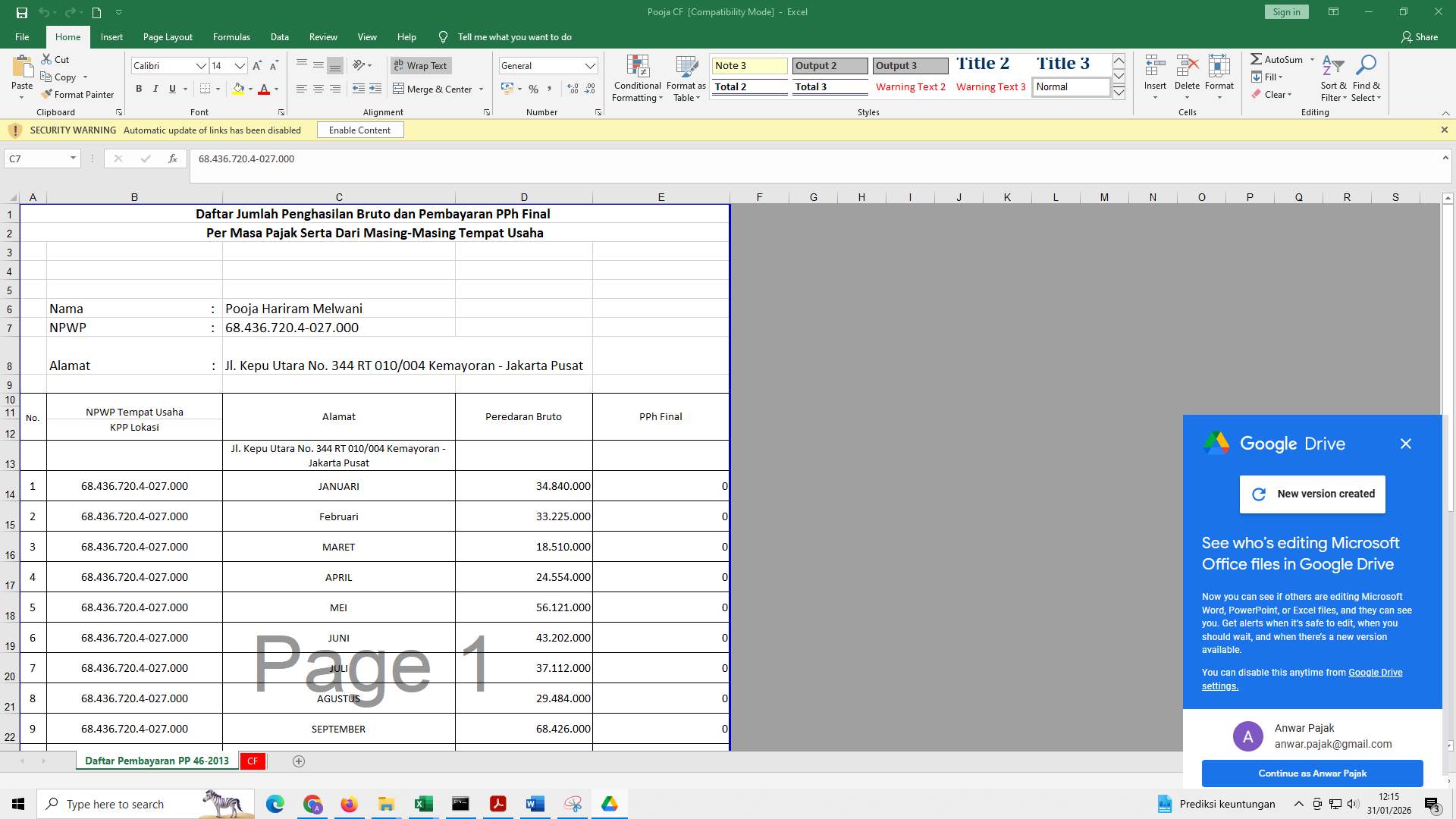Click the Enable Content button
The height and width of the screenshot is (819, 1456).
pyautogui.click(x=360, y=130)
